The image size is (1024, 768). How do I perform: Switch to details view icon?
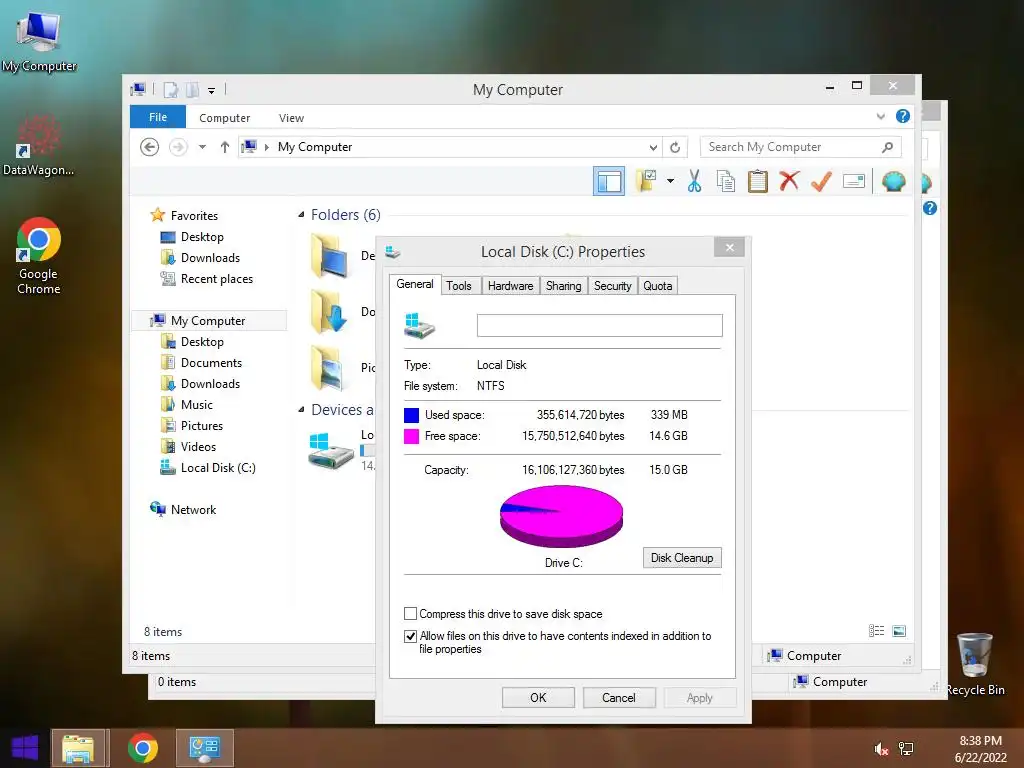point(876,630)
